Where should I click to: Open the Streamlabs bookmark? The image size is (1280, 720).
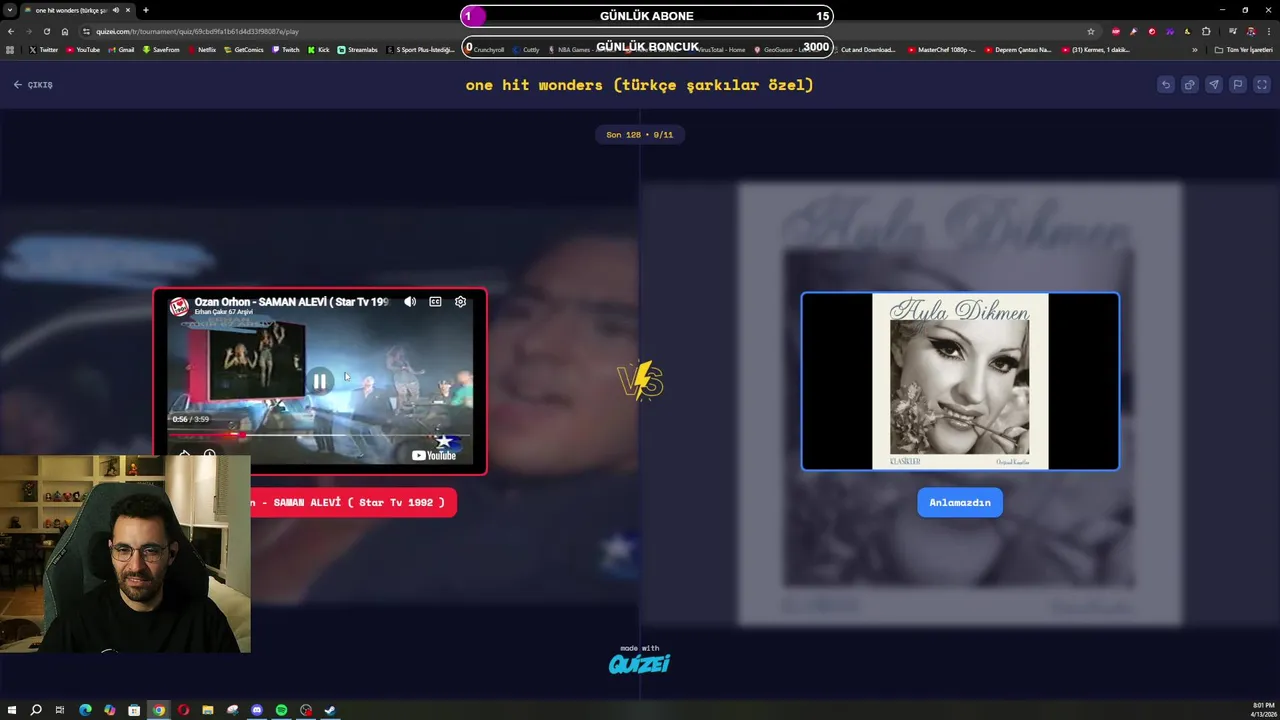pyautogui.click(x=358, y=49)
